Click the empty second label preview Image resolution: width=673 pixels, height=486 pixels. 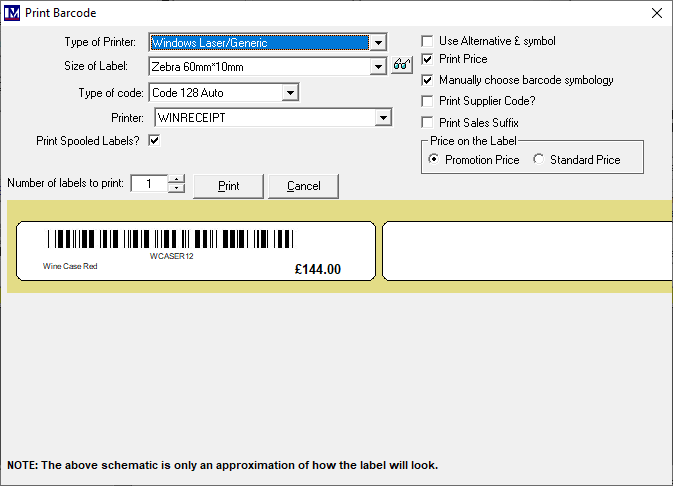[527, 251]
